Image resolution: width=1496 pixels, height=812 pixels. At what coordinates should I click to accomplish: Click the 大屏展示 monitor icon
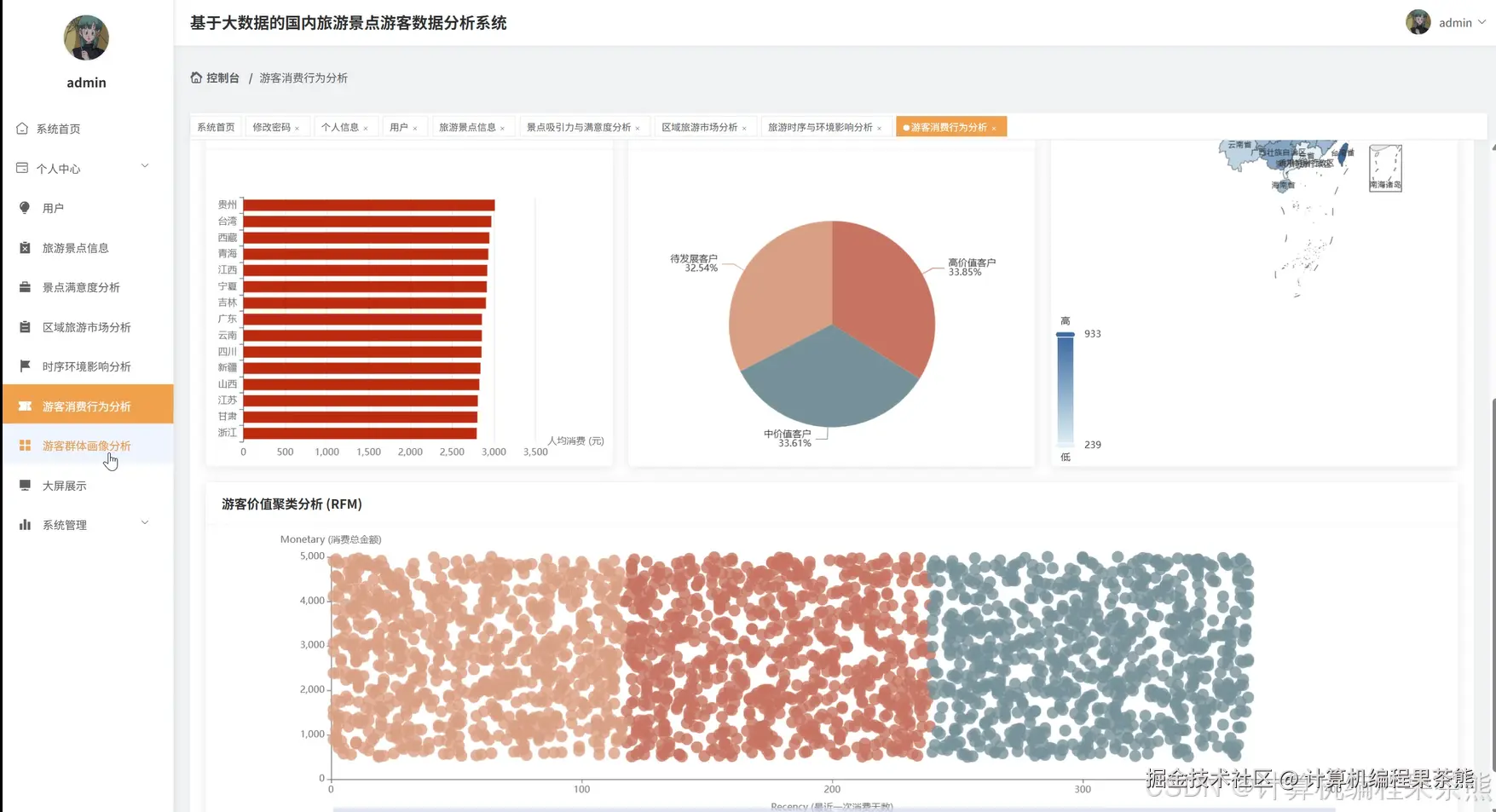(x=25, y=486)
